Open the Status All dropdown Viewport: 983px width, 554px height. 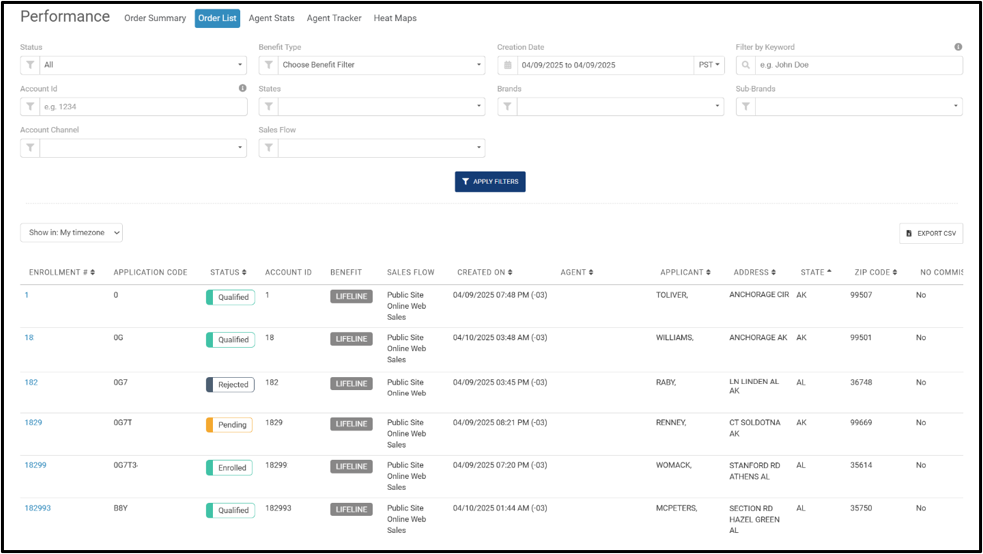coord(143,65)
